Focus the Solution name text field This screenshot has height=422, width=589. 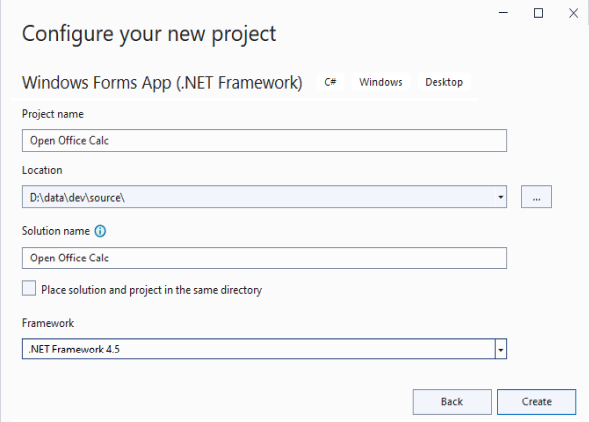pyautogui.click(x=264, y=258)
